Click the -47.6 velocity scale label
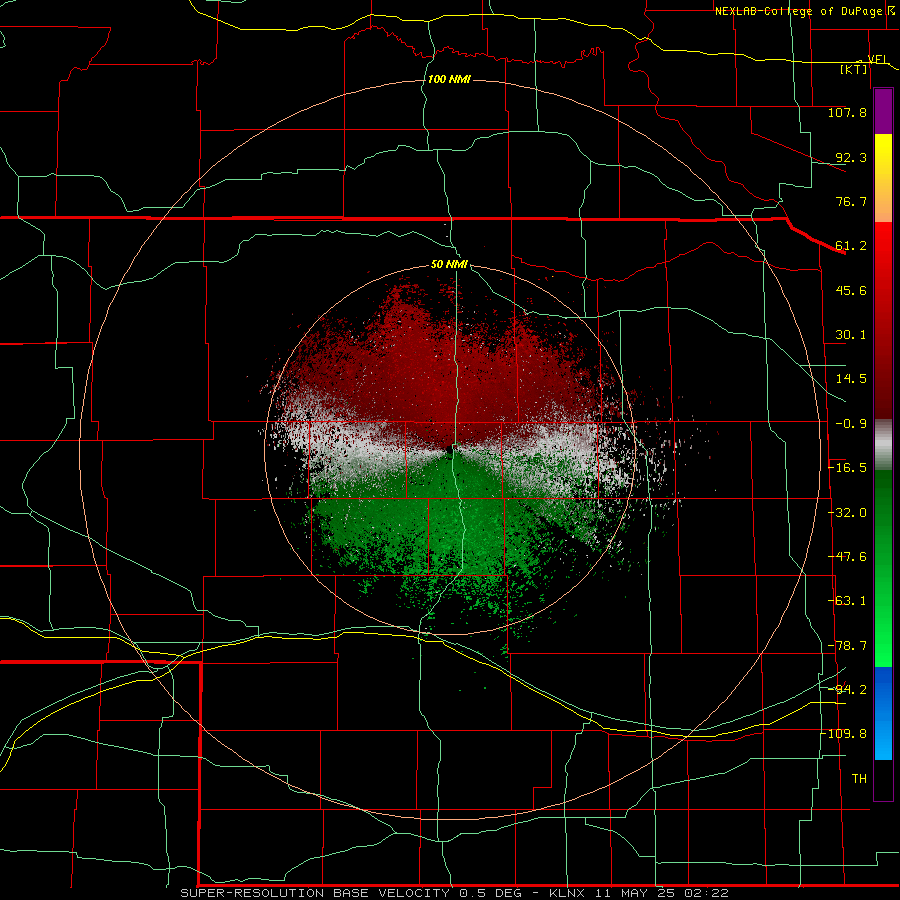The image size is (900, 900). pos(847,557)
